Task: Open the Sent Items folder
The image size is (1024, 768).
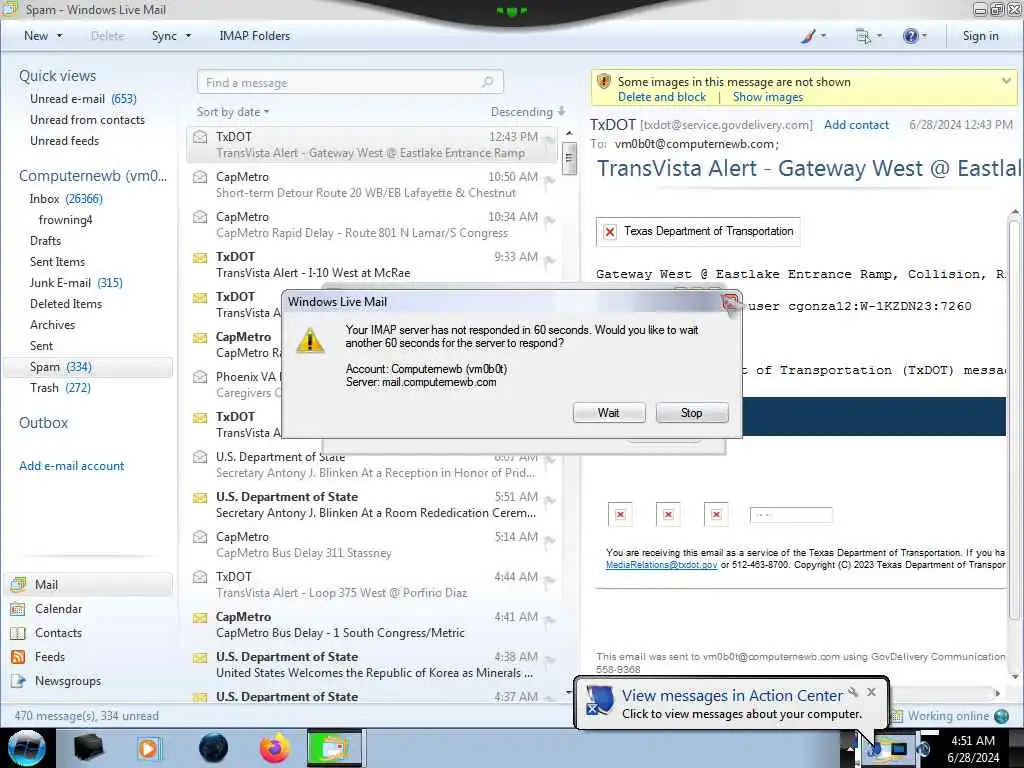Action: click(57, 261)
